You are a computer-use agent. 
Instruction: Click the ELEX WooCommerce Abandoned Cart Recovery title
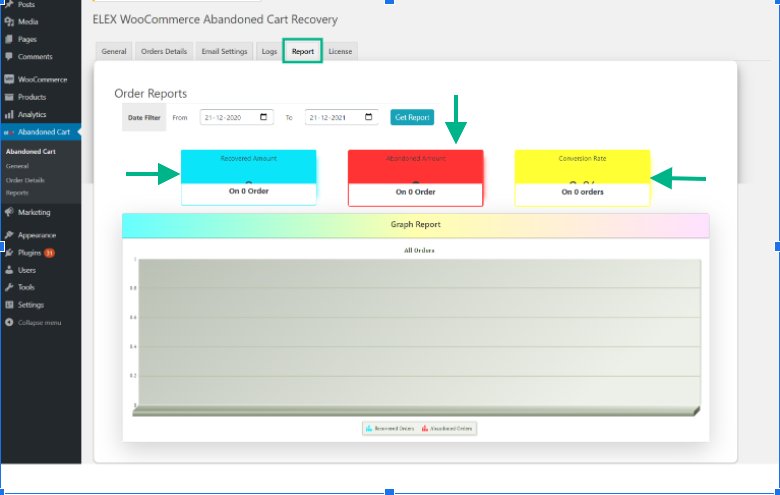point(215,19)
